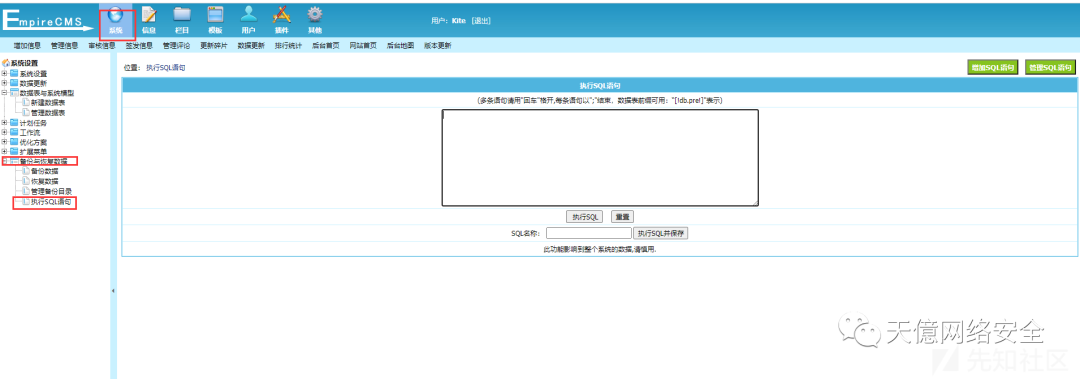The height and width of the screenshot is (379, 1080).
Task: Click the green 管理SQL语句 button
Action: (1050, 67)
